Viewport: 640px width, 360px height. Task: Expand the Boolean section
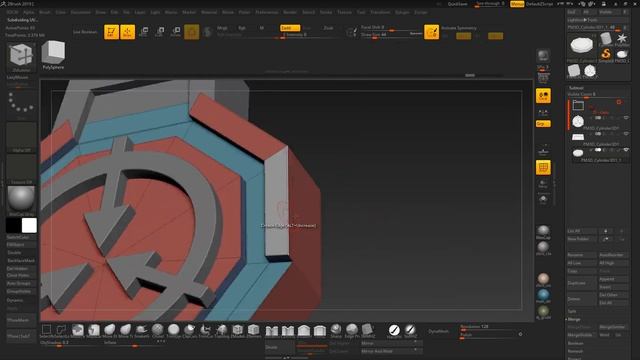576,343
